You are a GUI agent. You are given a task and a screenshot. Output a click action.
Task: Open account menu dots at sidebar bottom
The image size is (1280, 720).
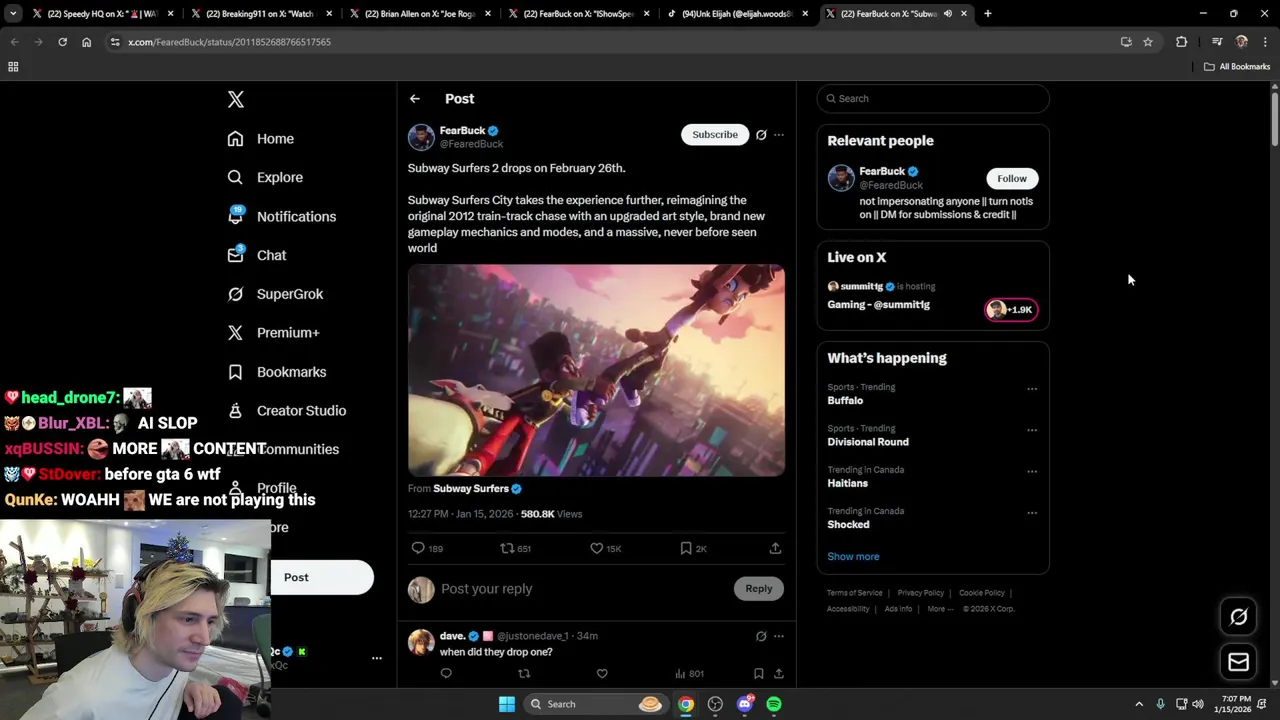click(377, 658)
